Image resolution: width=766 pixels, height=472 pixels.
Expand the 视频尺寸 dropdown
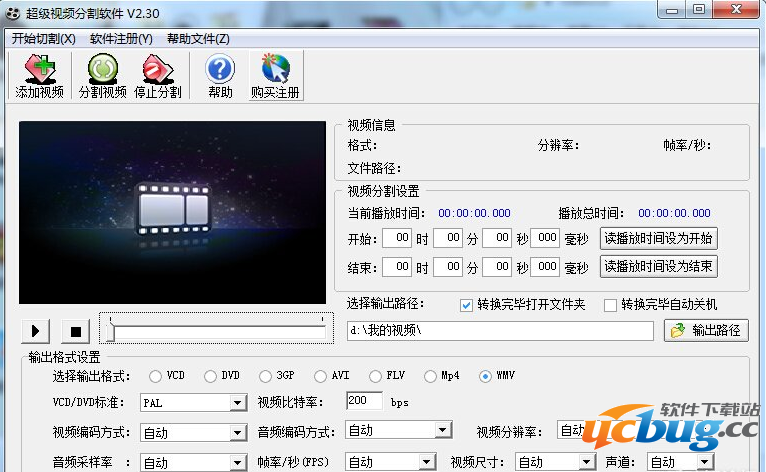[586, 462]
